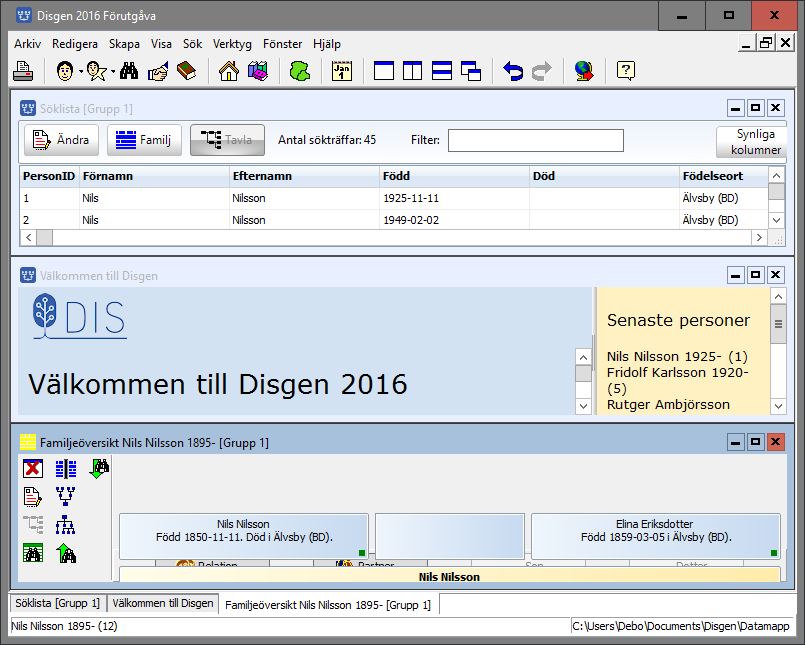Click the greyed tree chart icon in Familjeöversikt
The image size is (805, 645).
point(33,525)
